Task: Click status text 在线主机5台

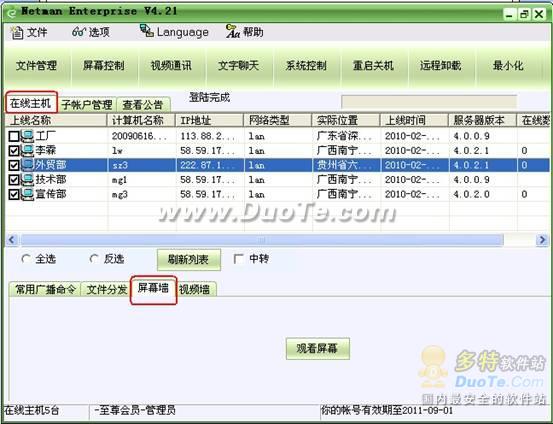Action: click(x=32, y=410)
